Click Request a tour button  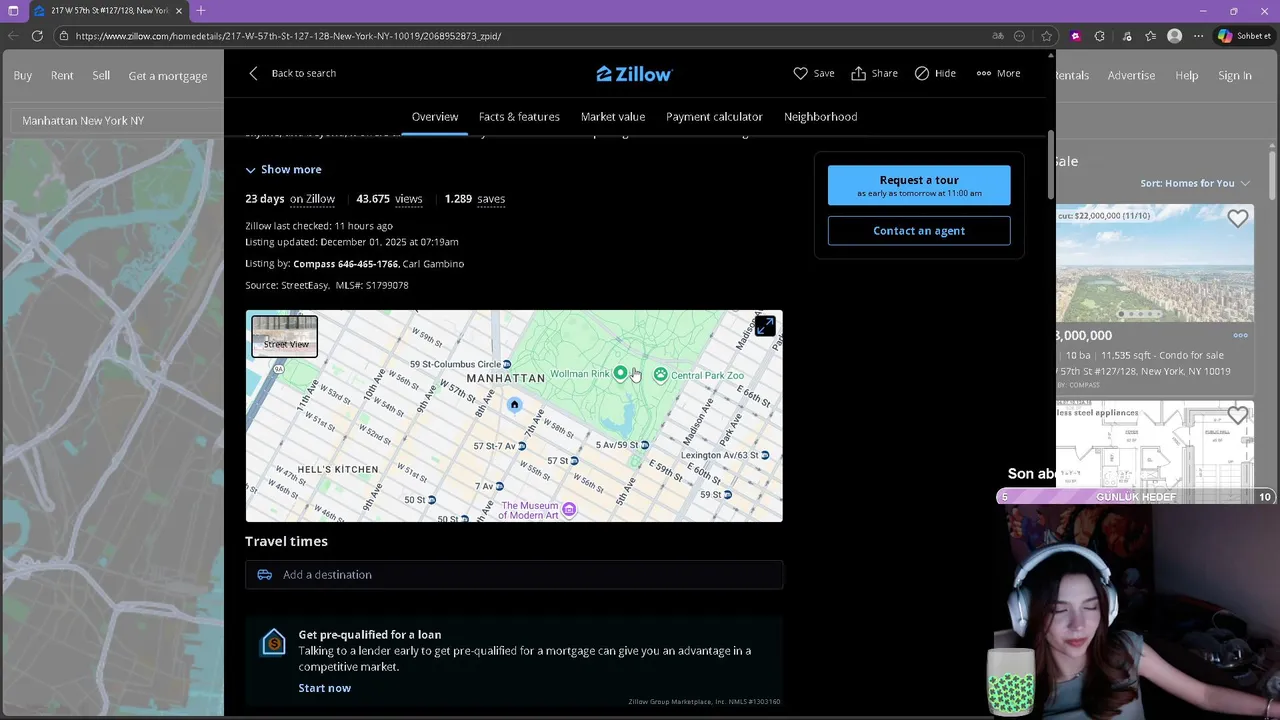[x=919, y=185]
